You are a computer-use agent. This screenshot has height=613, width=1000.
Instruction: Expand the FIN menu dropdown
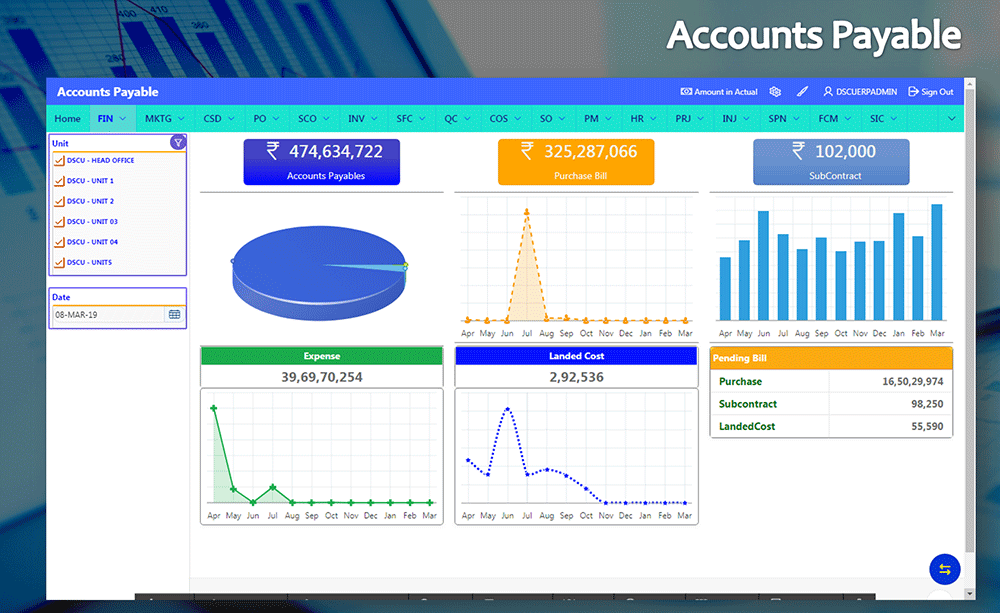111,118
